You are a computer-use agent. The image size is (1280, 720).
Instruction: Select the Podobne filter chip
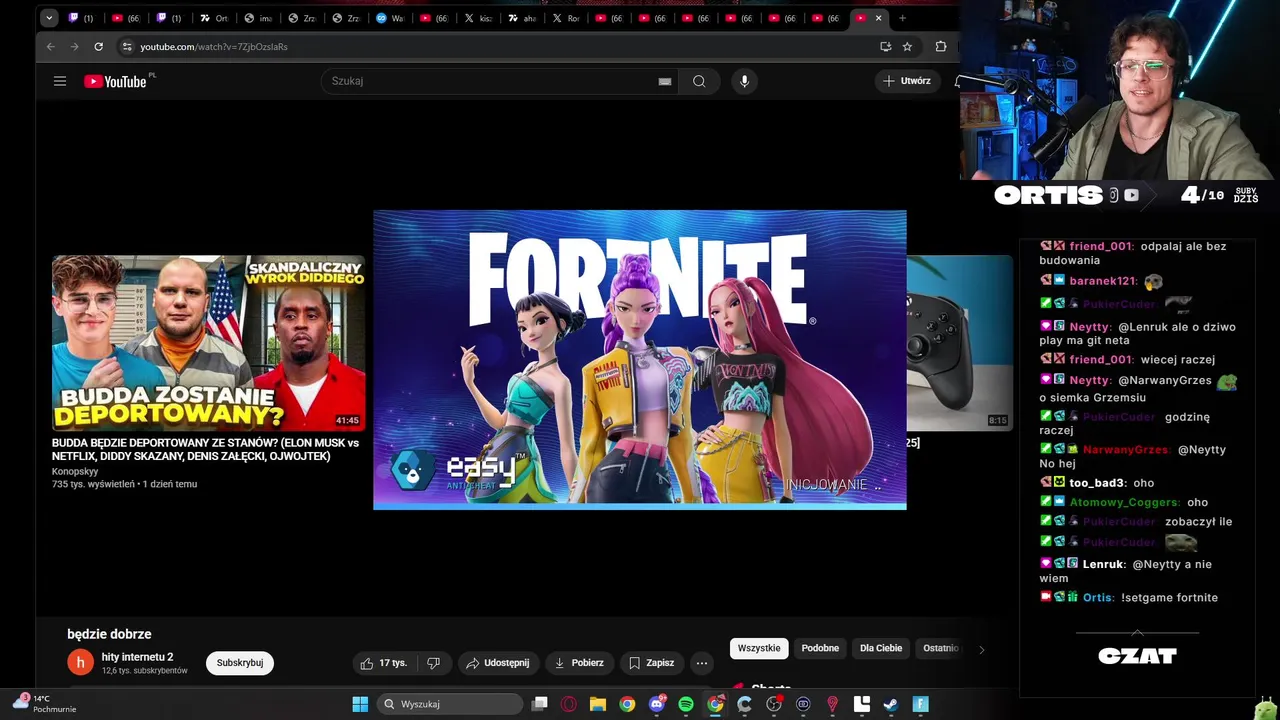[x=820, y=648]
